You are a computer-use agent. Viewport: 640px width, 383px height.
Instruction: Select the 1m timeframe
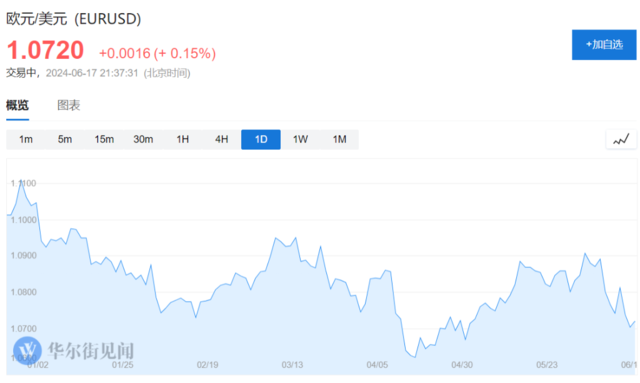pos(26,140)
